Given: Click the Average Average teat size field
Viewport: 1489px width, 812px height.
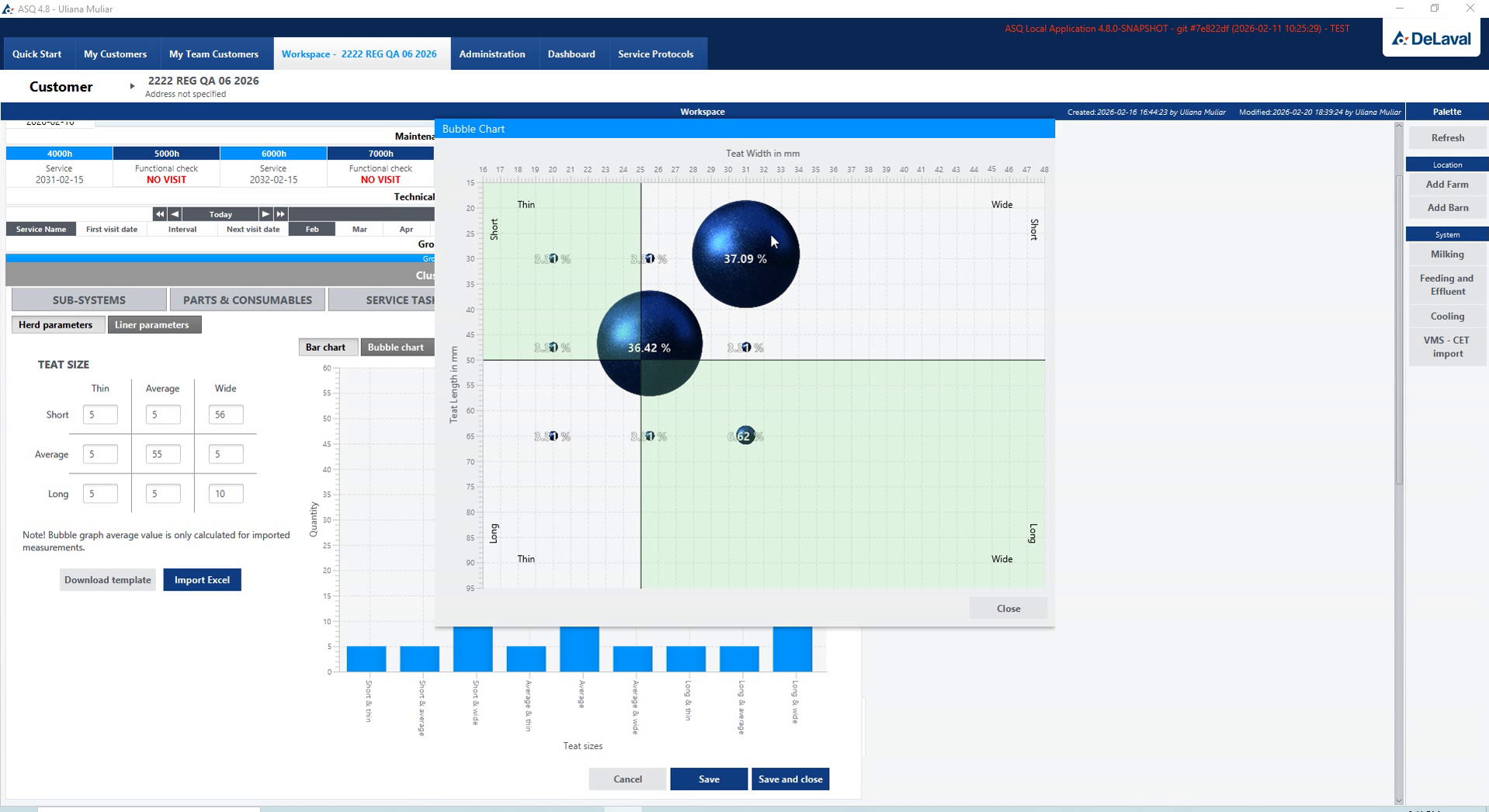Looking at the screenshot, I should click(x=163, y=454).
